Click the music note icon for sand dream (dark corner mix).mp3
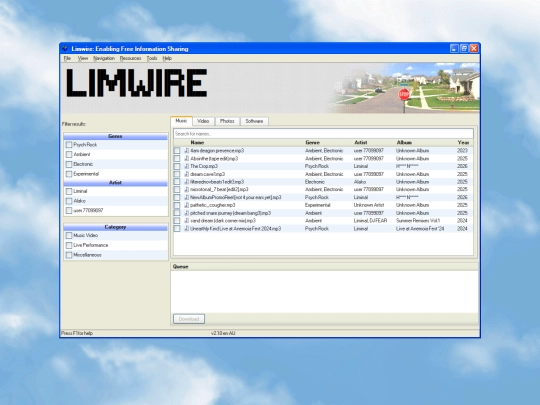The height and width of the screenshot is (405, 540). (x=186, y=220)
